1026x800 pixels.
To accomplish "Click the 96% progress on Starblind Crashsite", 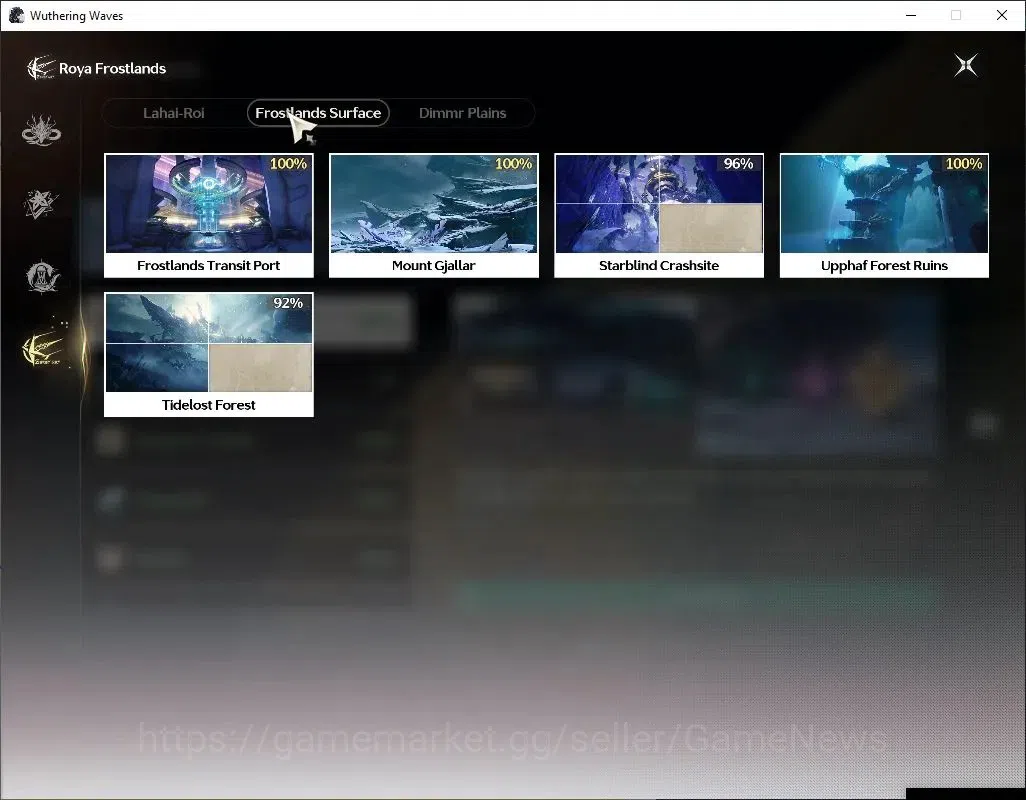I will (x=738, y=164).
